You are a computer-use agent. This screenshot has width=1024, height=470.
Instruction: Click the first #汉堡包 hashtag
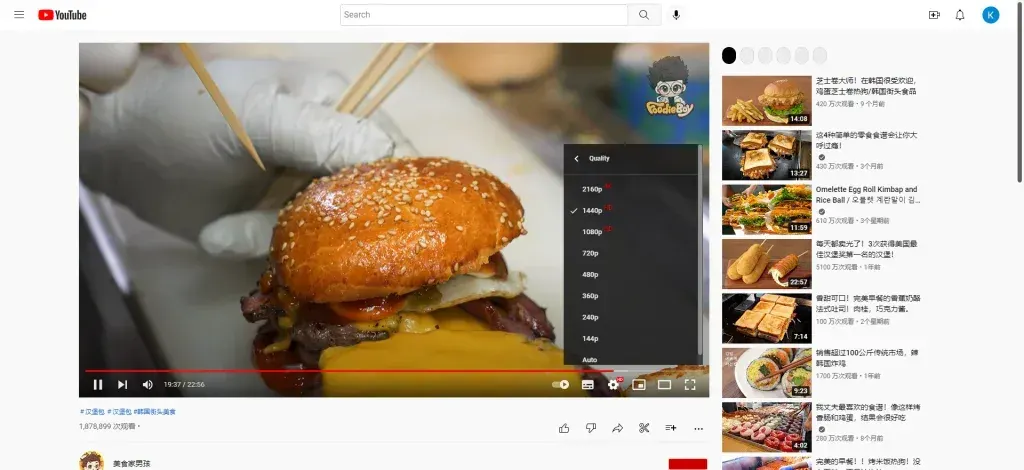pos(91,412)
